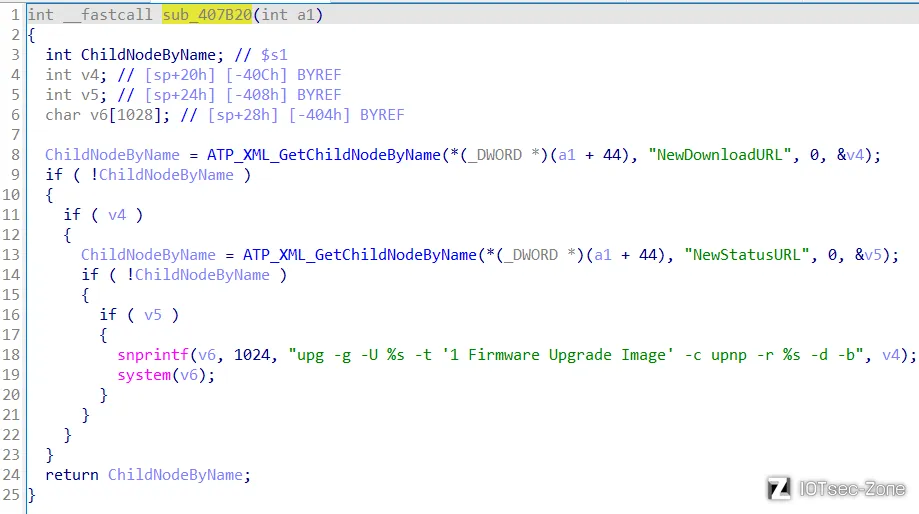Click v4 in the if ( v4 ) condition

click(x=117, y=215)
